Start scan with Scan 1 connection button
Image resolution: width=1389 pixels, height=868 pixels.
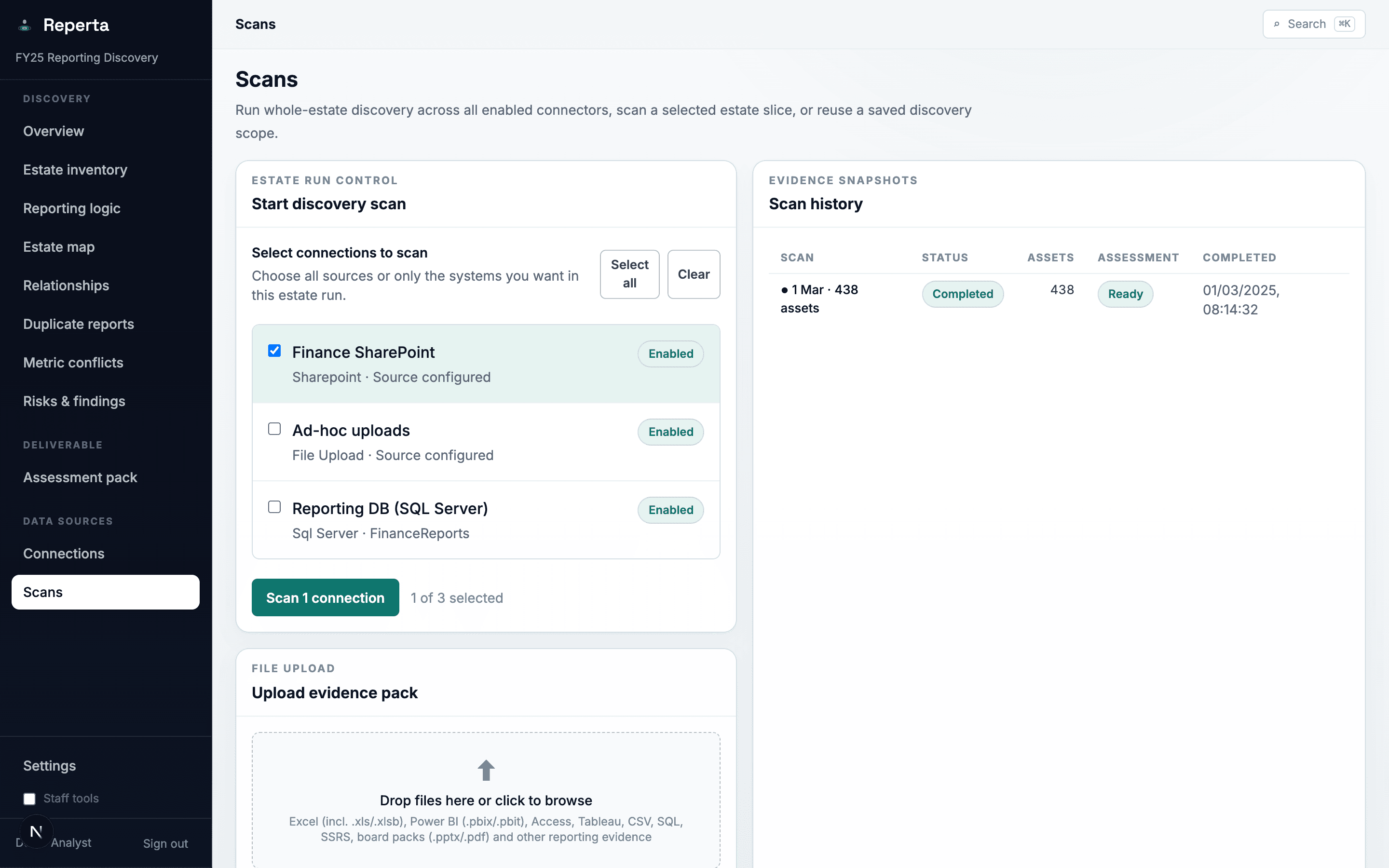(326, 597)
